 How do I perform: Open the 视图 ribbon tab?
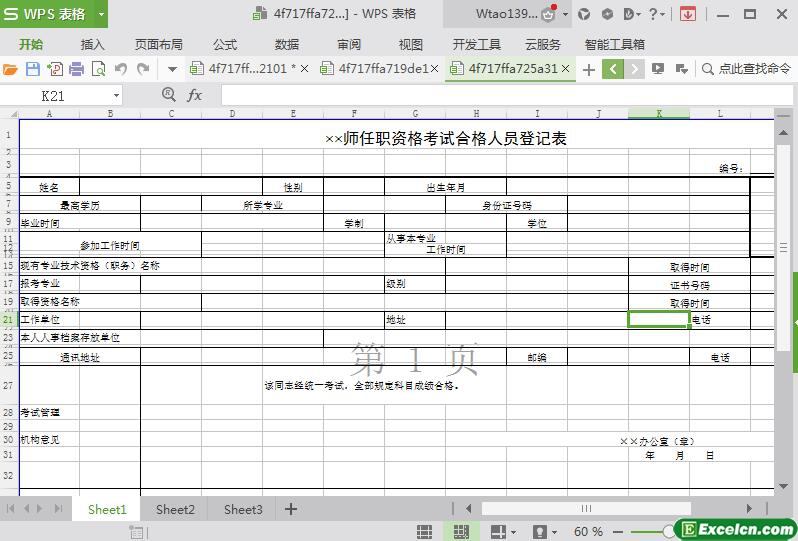click(x=411, y=45)
